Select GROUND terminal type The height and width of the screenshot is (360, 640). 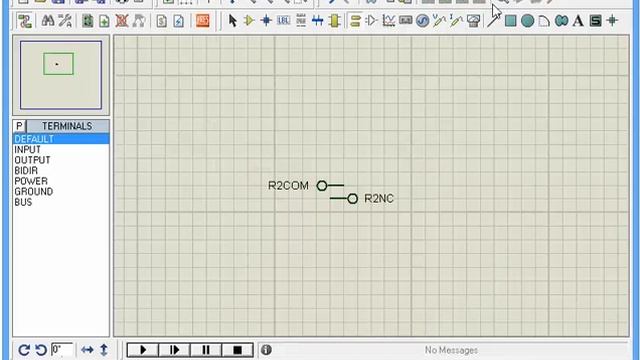[61, 192]
